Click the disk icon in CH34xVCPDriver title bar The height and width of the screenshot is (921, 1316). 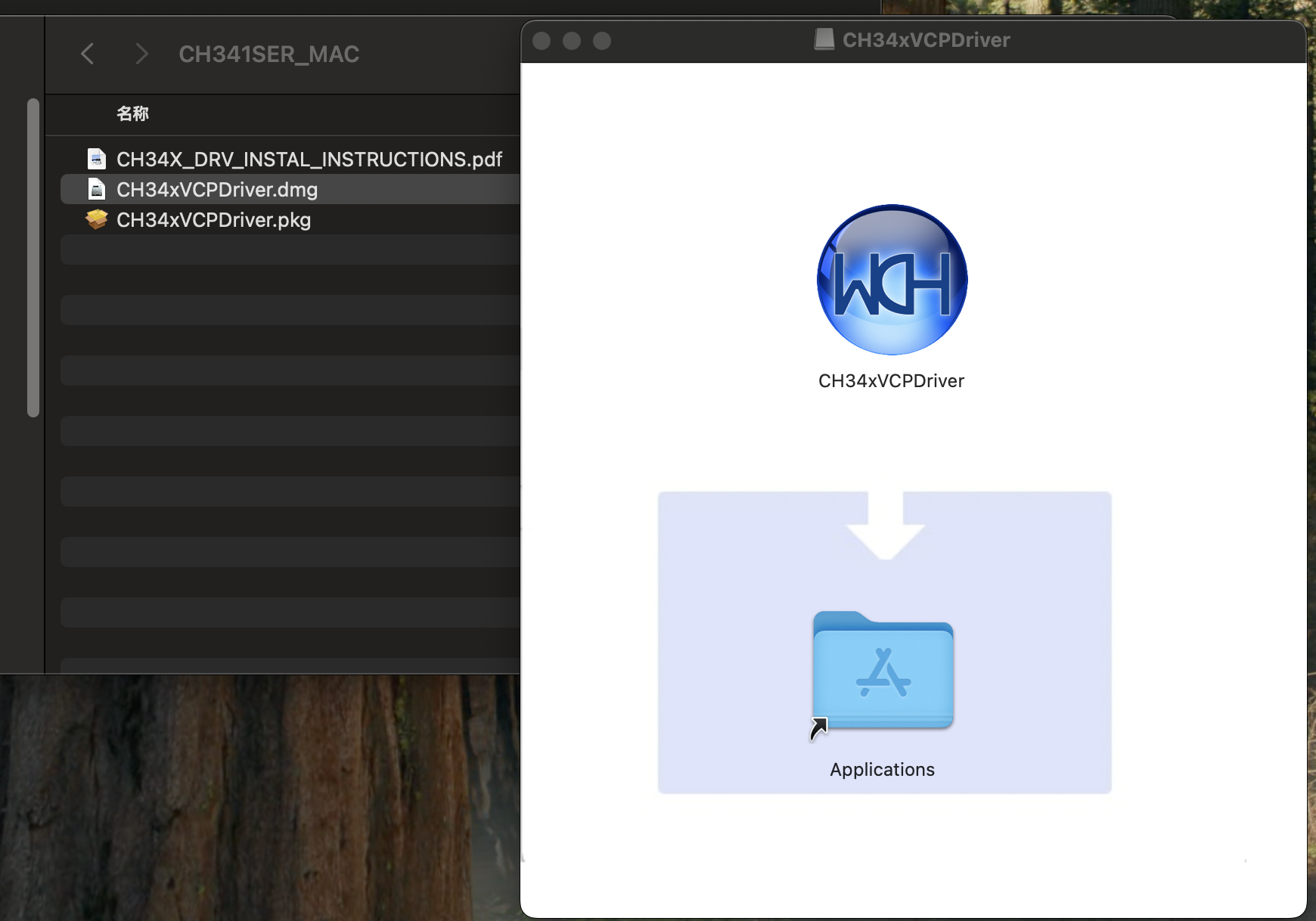(x=824, y=39)
